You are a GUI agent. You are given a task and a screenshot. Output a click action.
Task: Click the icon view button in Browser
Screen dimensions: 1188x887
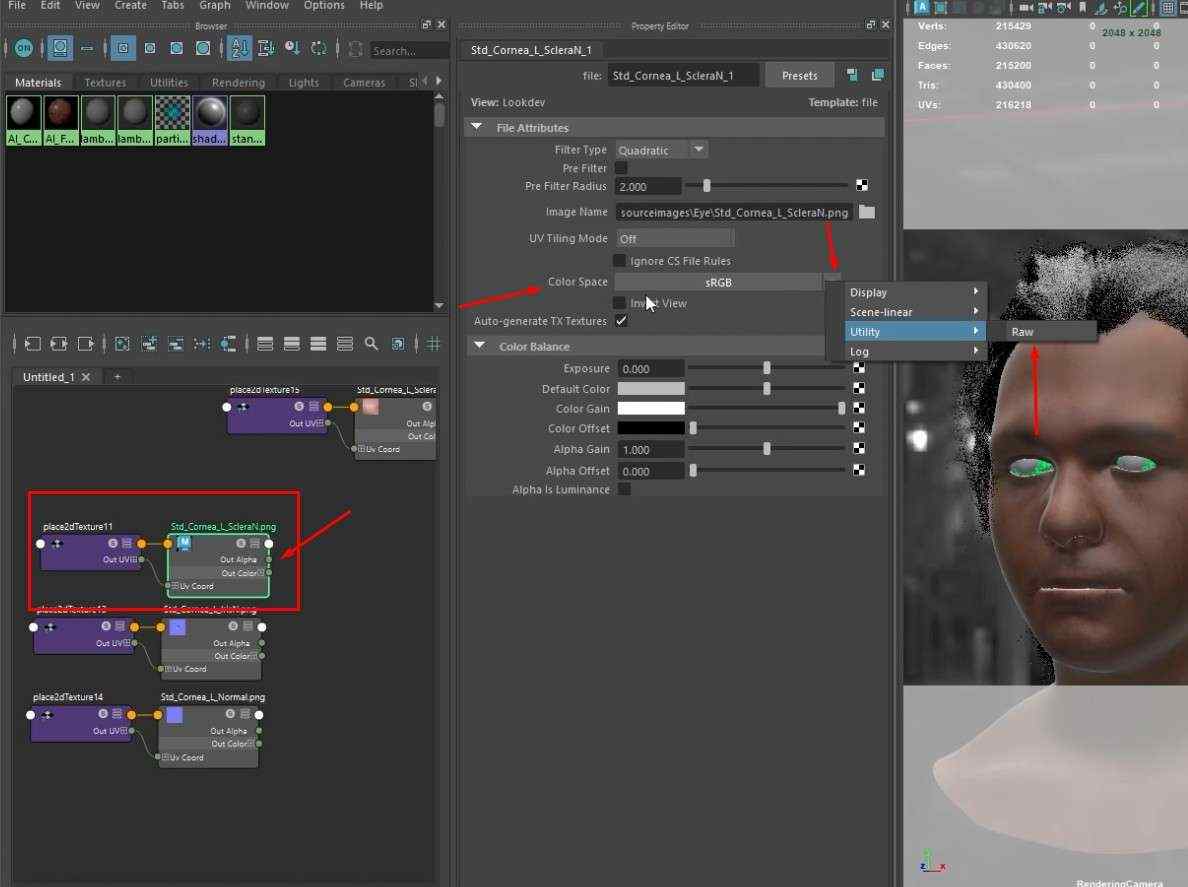pyautogui.click(x=60, y=48)
